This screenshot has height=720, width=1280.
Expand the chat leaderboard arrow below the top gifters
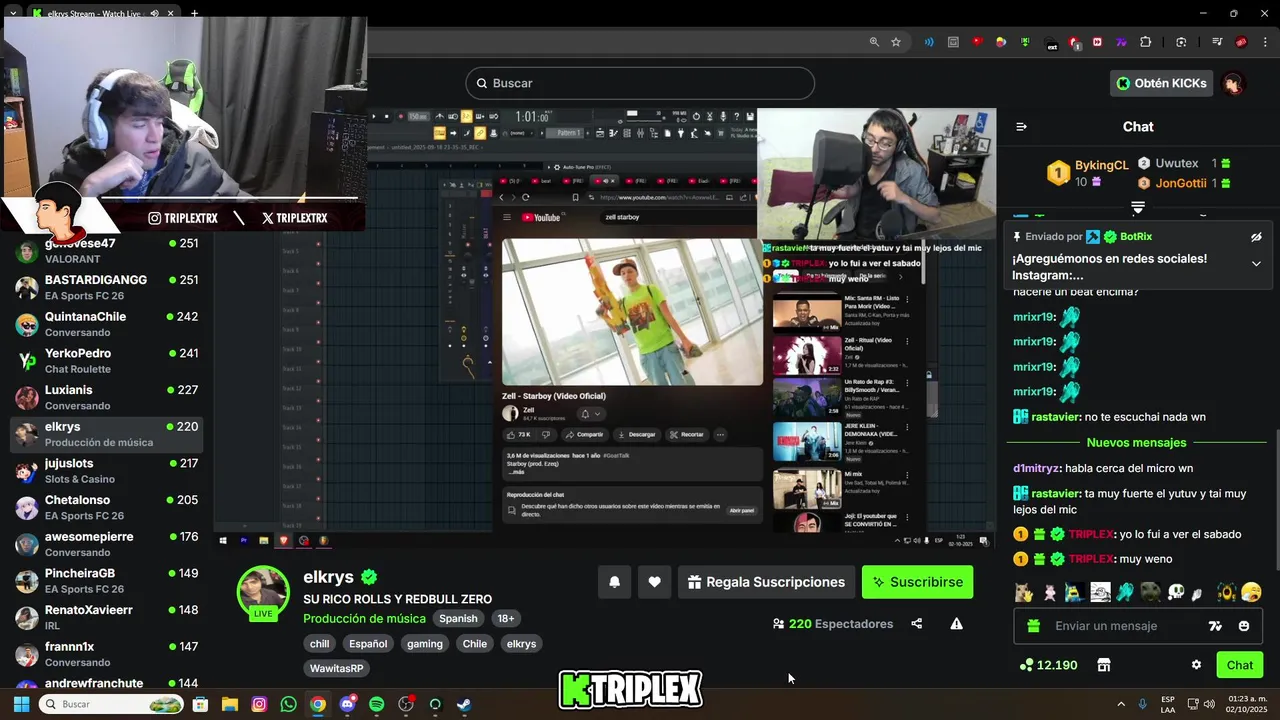pos(1138,207)
